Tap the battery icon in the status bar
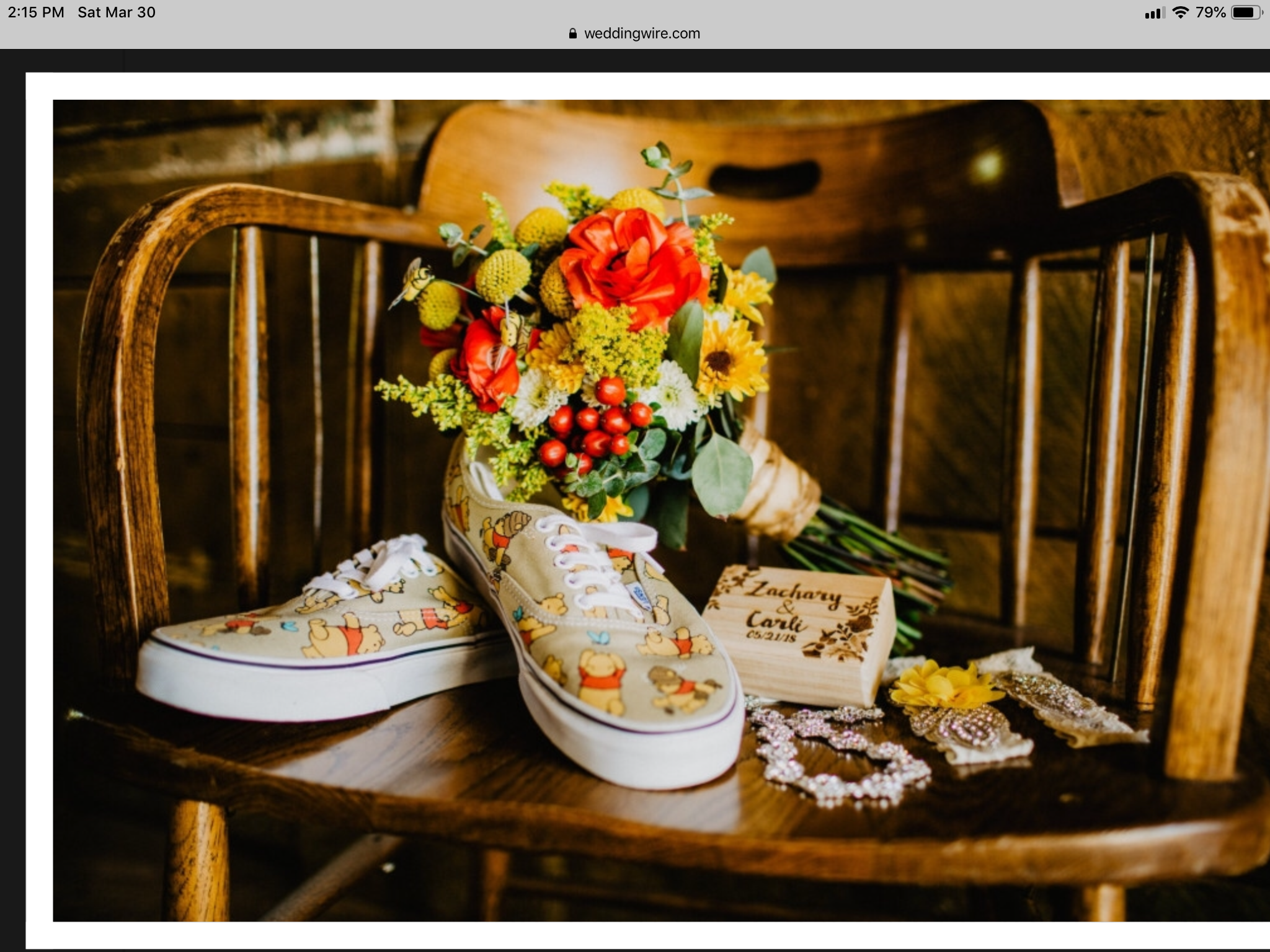The height and width of the screenshot is (952, 1270). click(1247, 12)
